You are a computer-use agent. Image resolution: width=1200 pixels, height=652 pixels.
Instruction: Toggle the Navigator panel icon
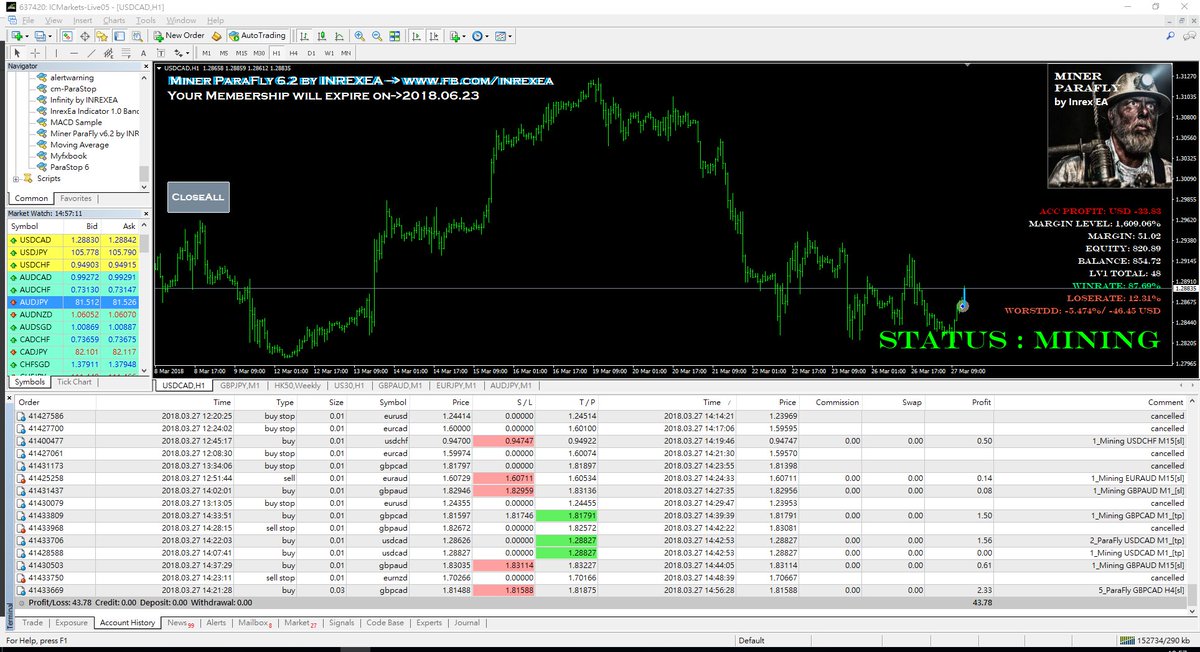pos(102,35)
